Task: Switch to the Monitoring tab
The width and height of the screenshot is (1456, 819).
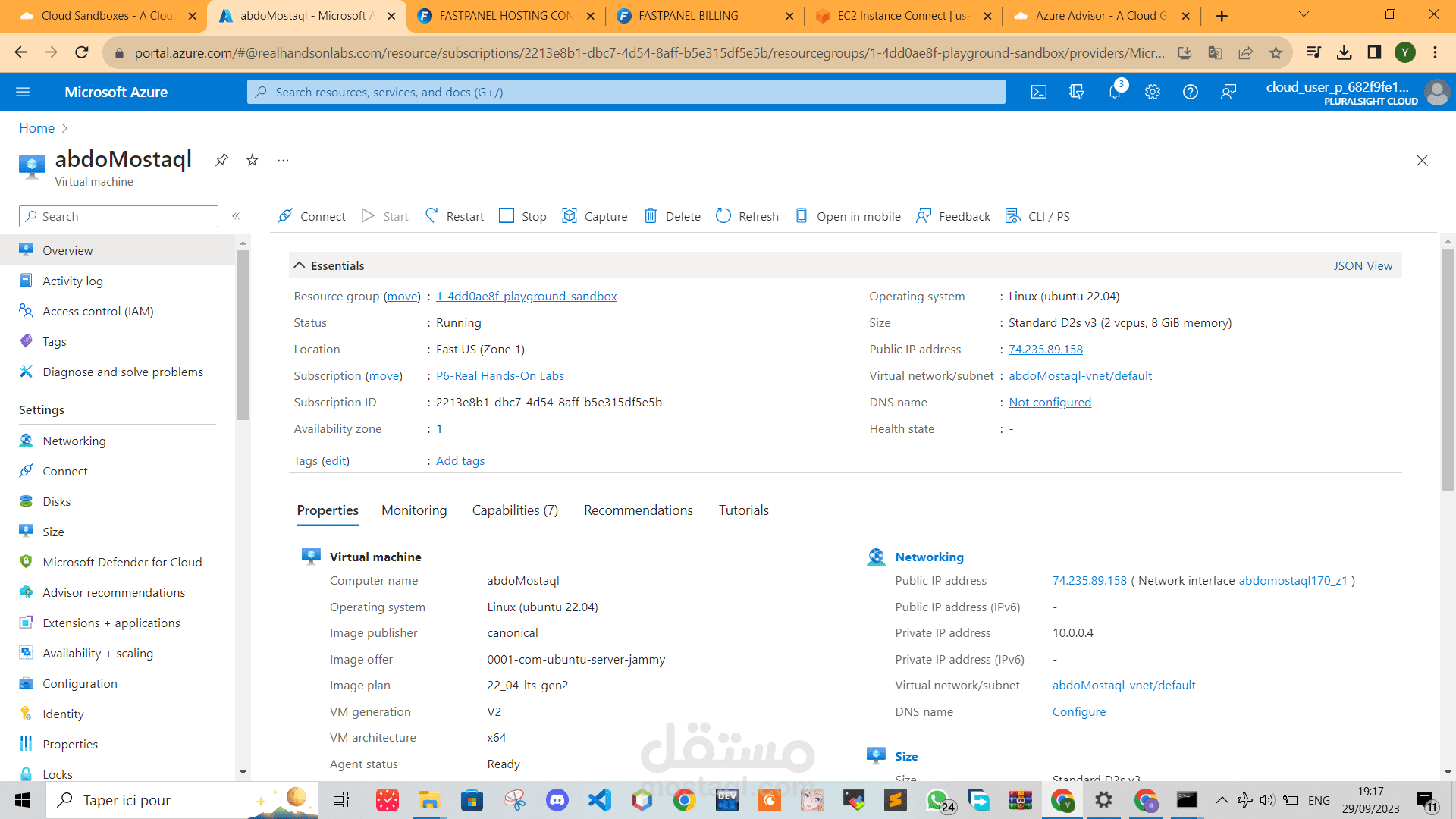Action: [x=414, y=510]
